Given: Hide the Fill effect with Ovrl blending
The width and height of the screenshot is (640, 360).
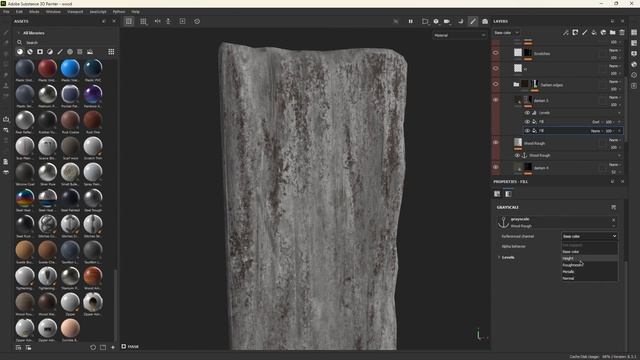Looking at the screenshot, I should click(x=527, y=122).
